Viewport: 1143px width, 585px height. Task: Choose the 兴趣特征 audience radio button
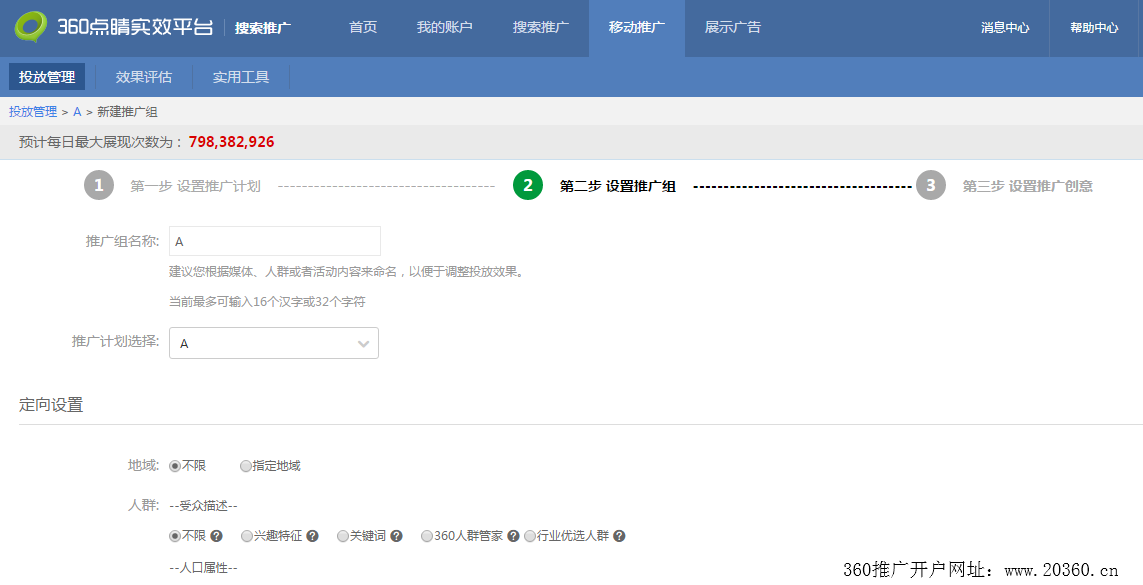tap(247, 536)
